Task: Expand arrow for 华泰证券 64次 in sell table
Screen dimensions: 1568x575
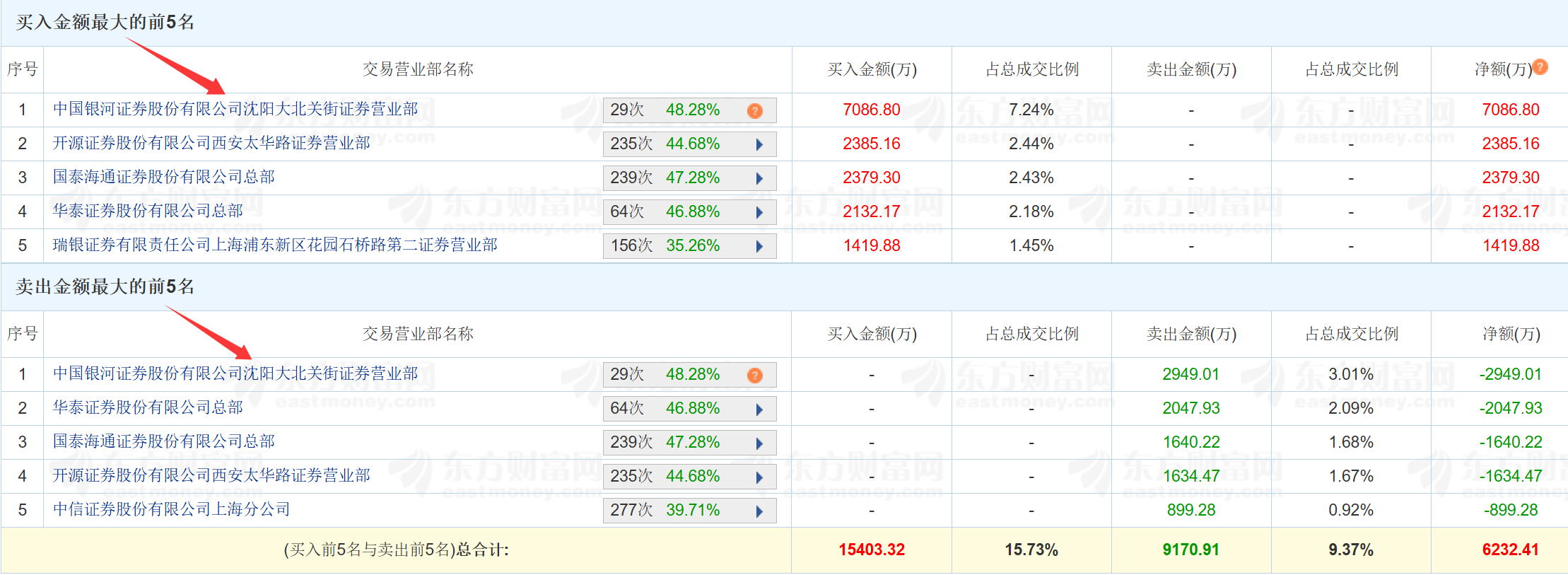Action: pyautogui.click(x=759, y=409)
